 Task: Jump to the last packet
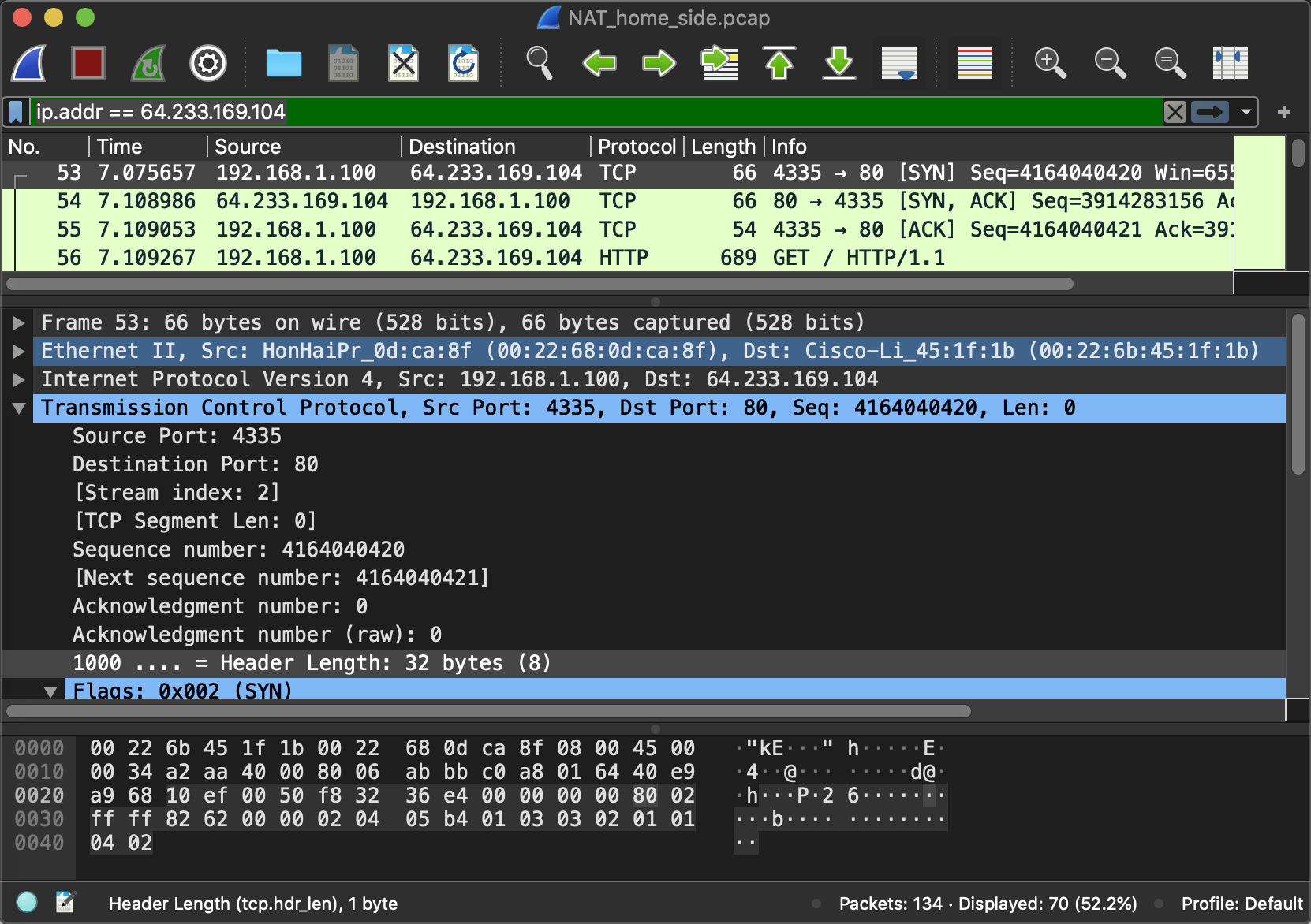[x=839, y=63]
